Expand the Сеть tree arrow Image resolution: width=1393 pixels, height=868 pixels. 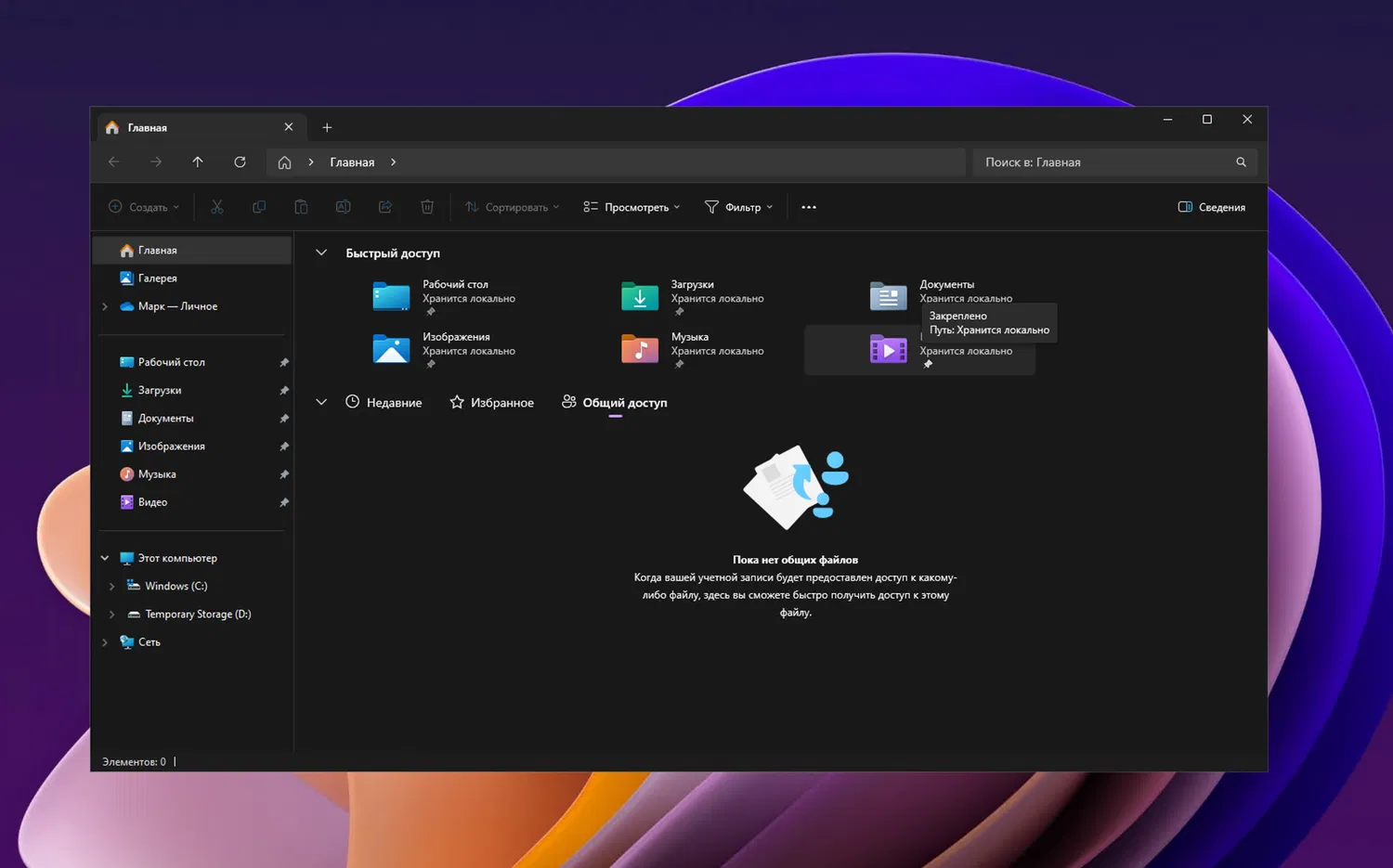coord(105,642)
